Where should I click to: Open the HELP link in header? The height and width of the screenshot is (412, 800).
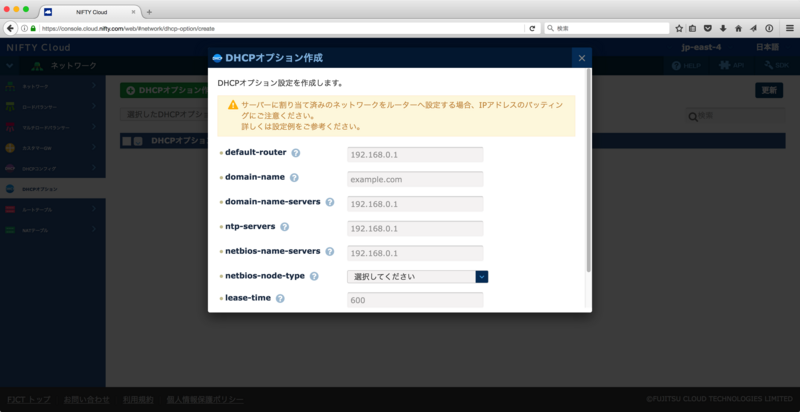tap(686, 66)
